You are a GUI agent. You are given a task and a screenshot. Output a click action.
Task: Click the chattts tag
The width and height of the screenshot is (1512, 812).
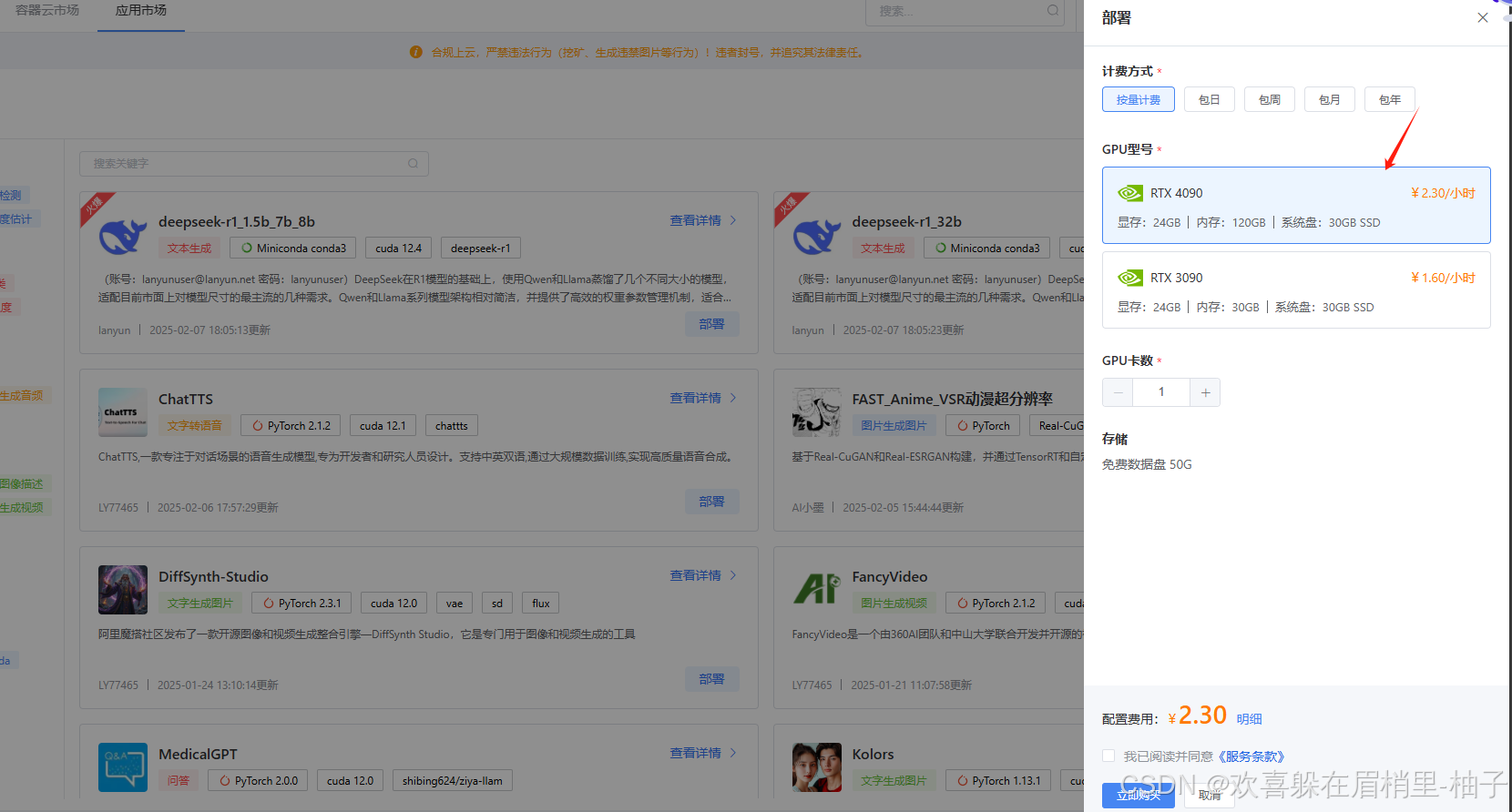(x=451, y=425)
